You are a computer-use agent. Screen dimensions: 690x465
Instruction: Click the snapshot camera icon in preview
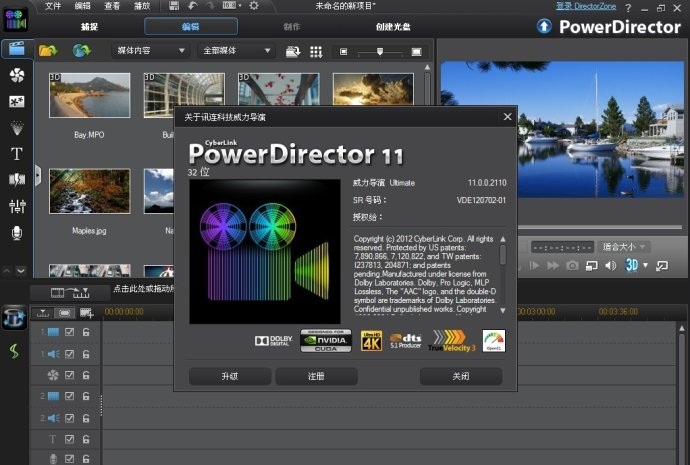[572, 265]
